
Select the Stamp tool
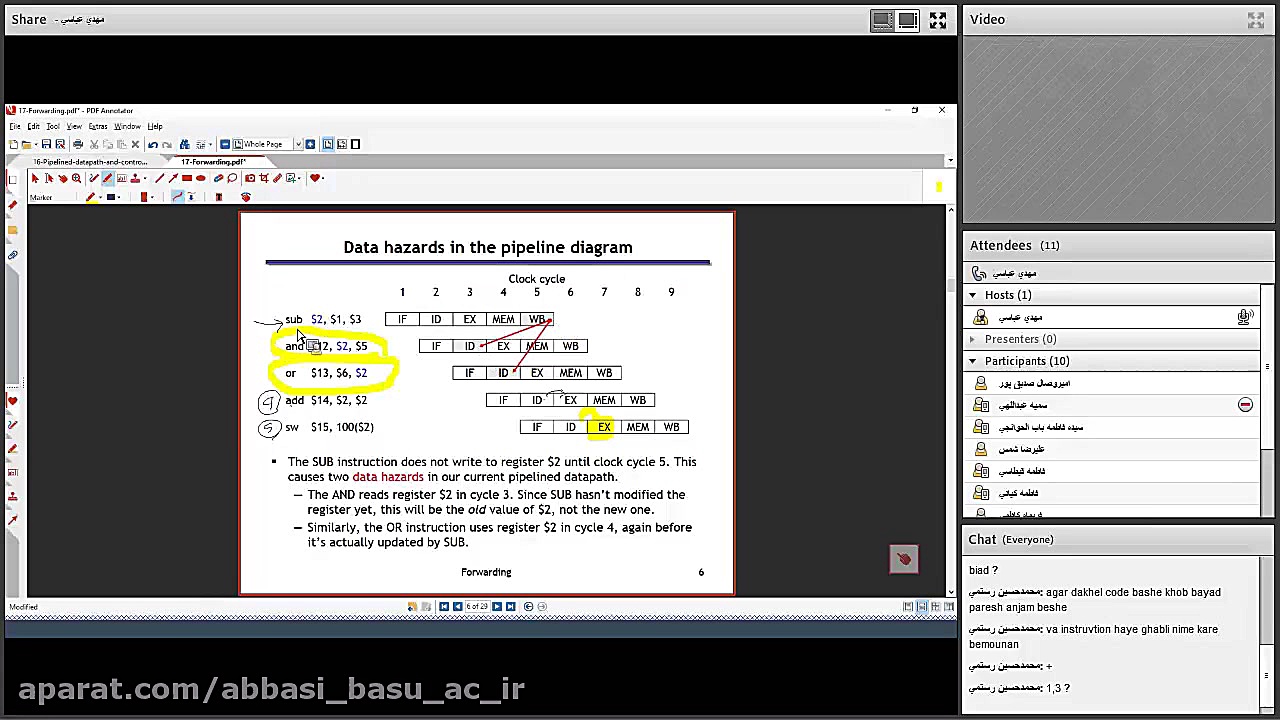tap(135, 178)
